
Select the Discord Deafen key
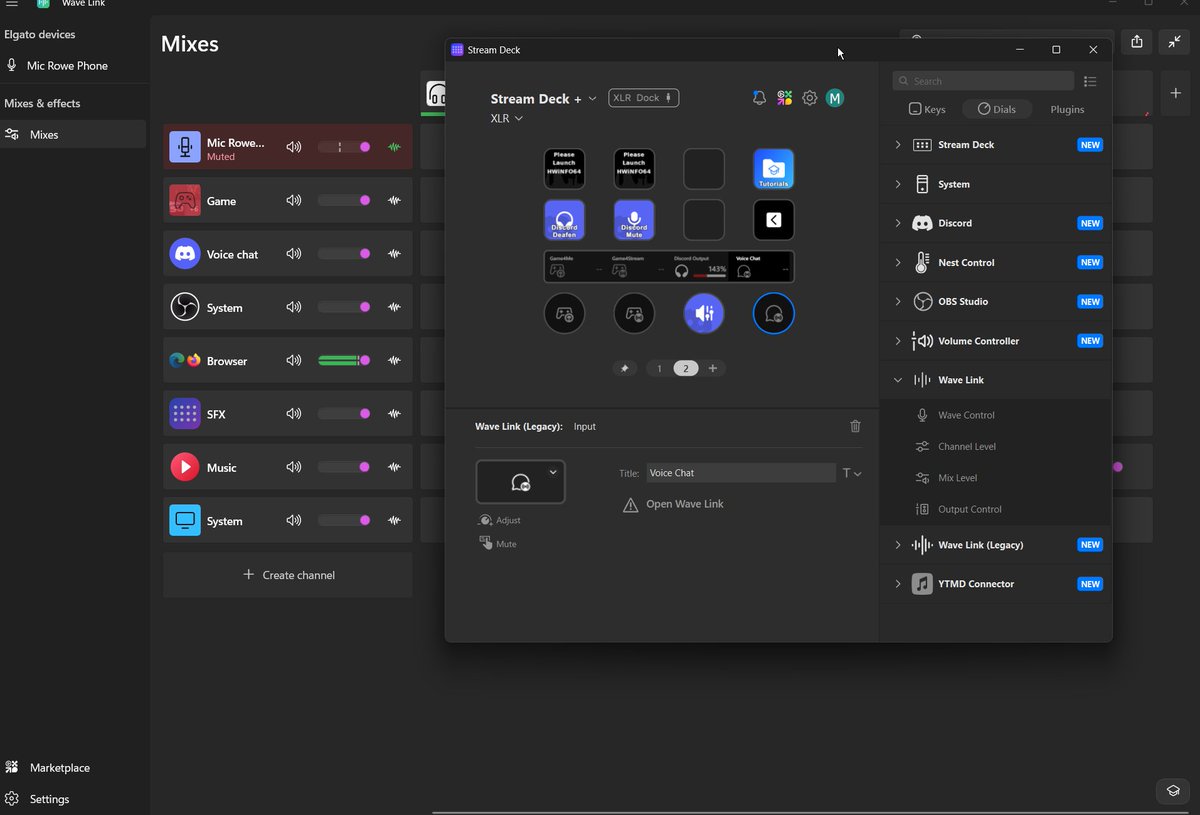point(565,220)
